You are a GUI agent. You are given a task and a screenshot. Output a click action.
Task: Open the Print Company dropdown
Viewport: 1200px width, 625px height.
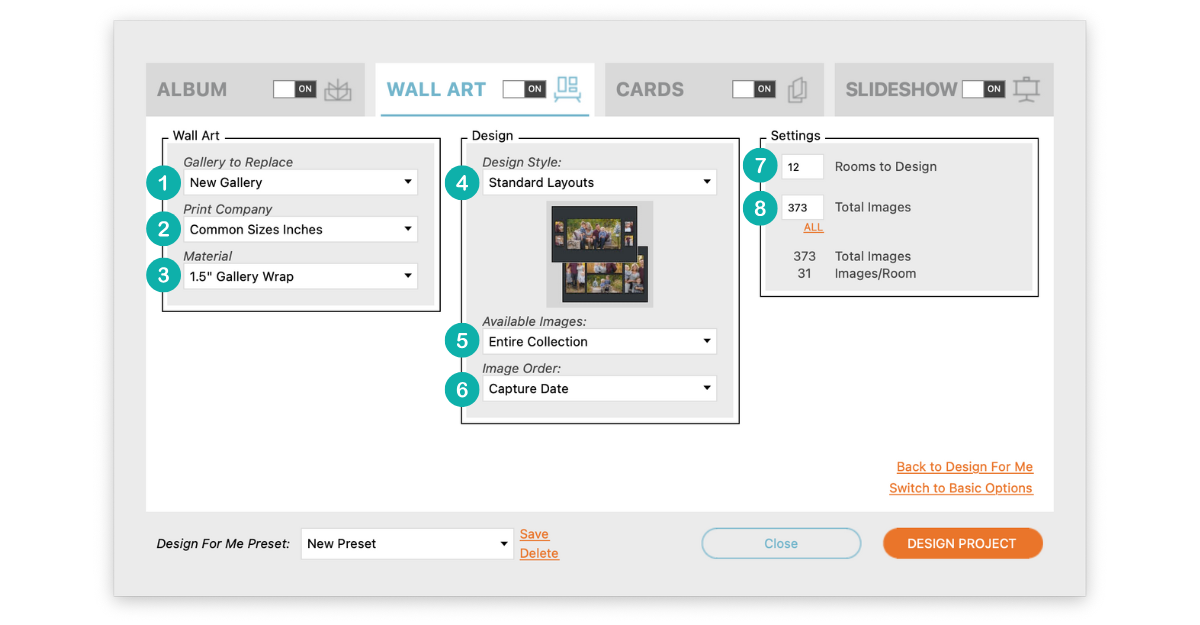300,229
